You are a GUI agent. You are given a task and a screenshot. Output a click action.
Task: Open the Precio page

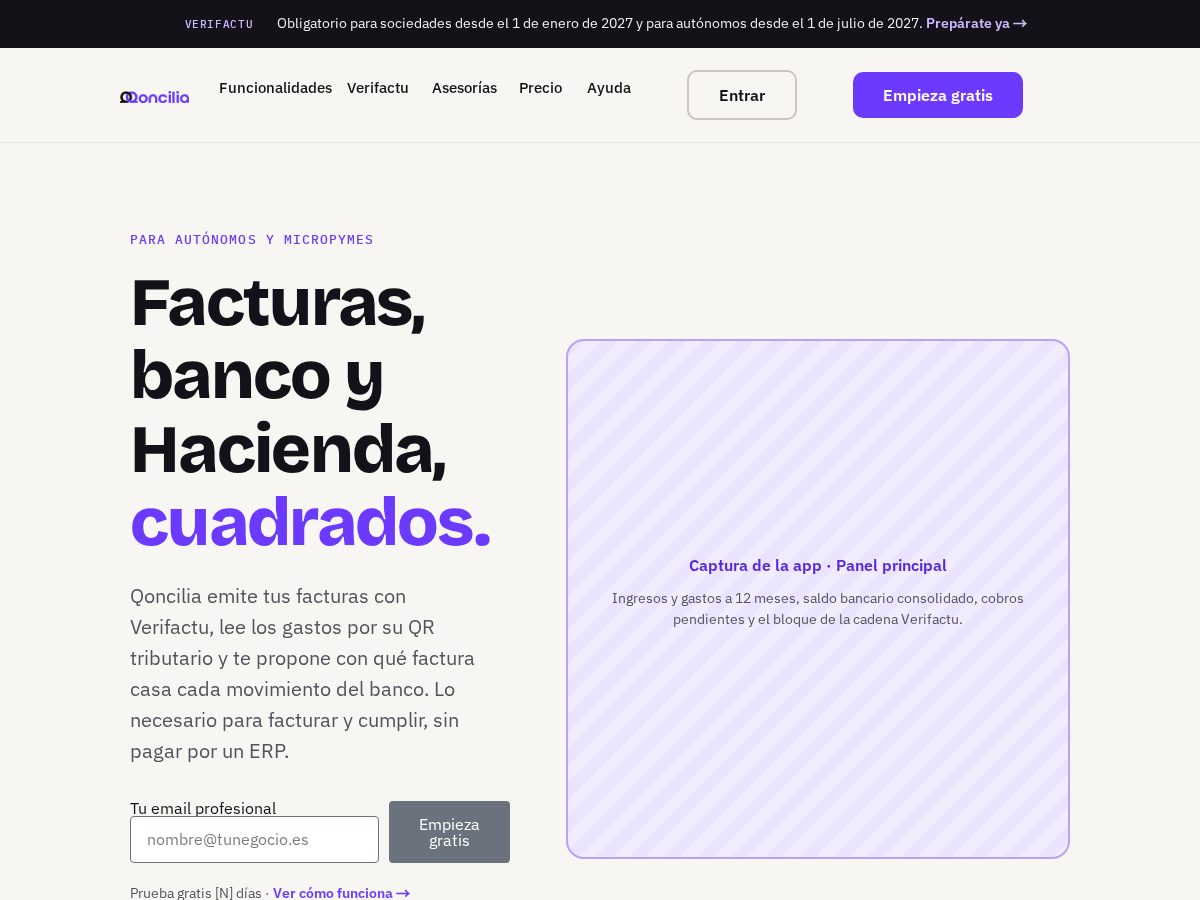point(540,88)
